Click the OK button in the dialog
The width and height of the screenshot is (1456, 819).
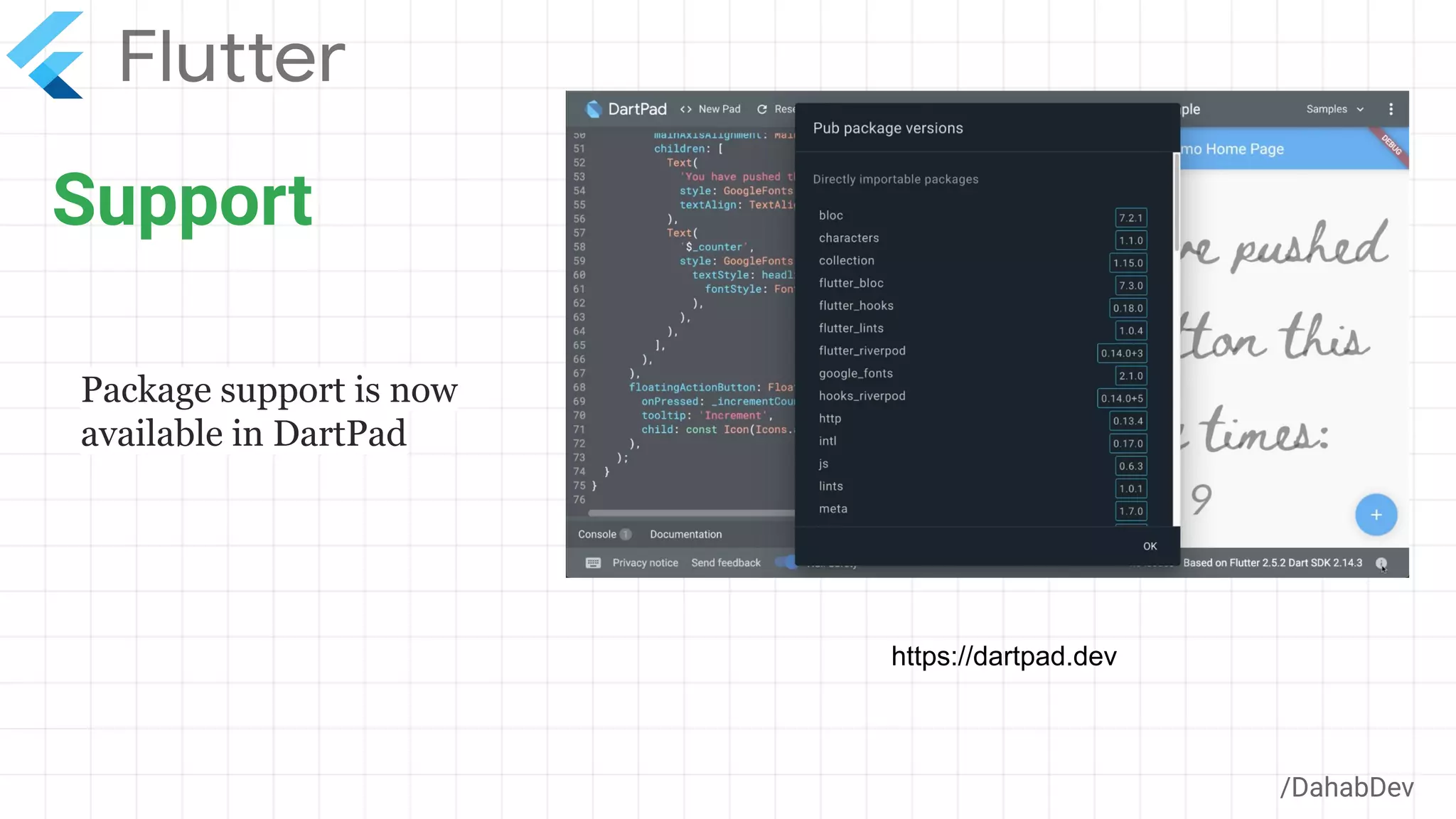point(1150,546)
